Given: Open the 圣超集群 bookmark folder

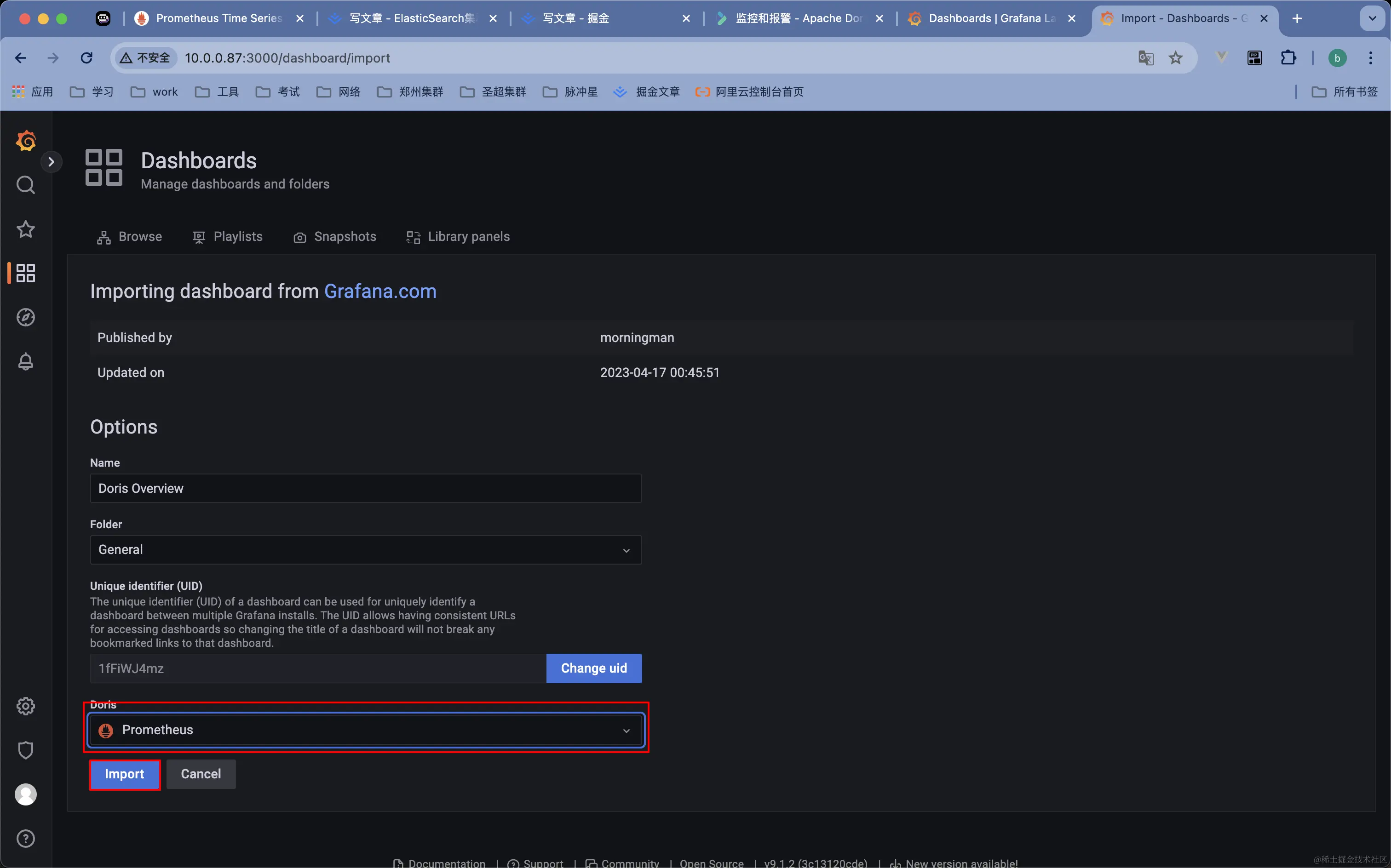Looking at the screenshot, I should tap(493, 92).
